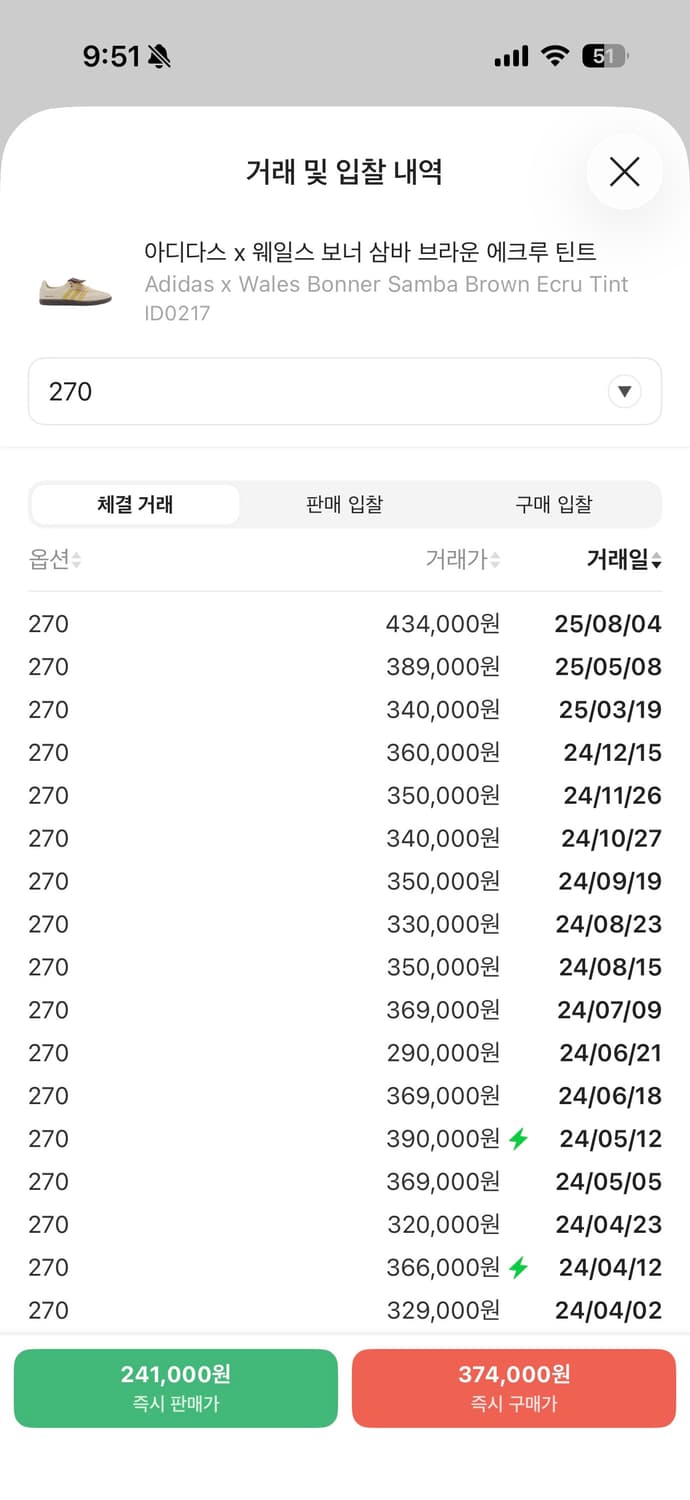
Task: Close the 거래 및 입찰 내역 panel
Action: 624,172
